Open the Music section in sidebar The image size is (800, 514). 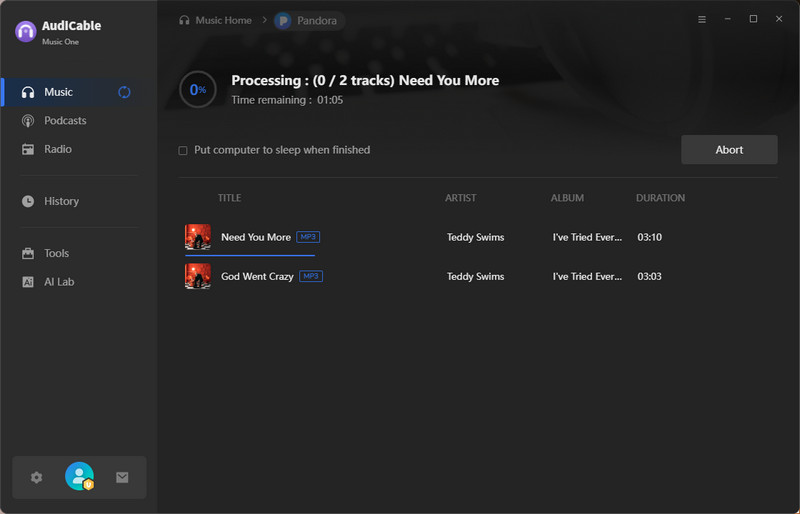tap(79, 92)
